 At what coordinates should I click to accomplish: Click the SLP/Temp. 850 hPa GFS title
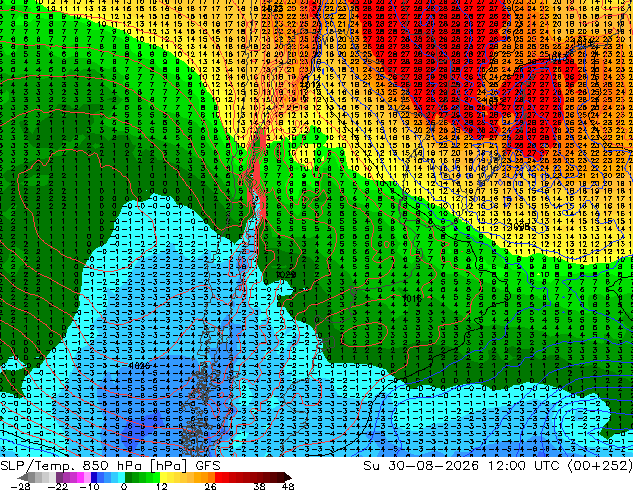tap(110, 466)
